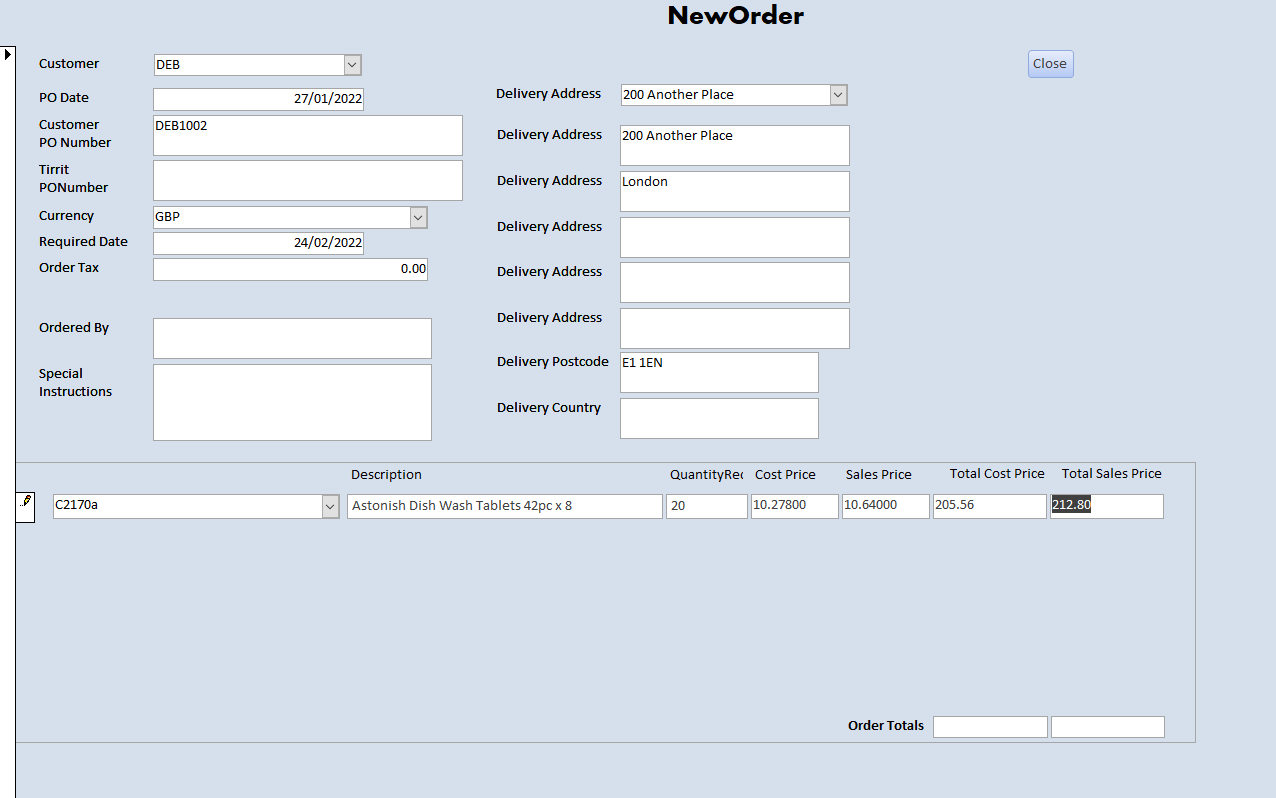Click the main form record selector arrow
Viewport: 1276px width, 798px height.
pos(8,53)
